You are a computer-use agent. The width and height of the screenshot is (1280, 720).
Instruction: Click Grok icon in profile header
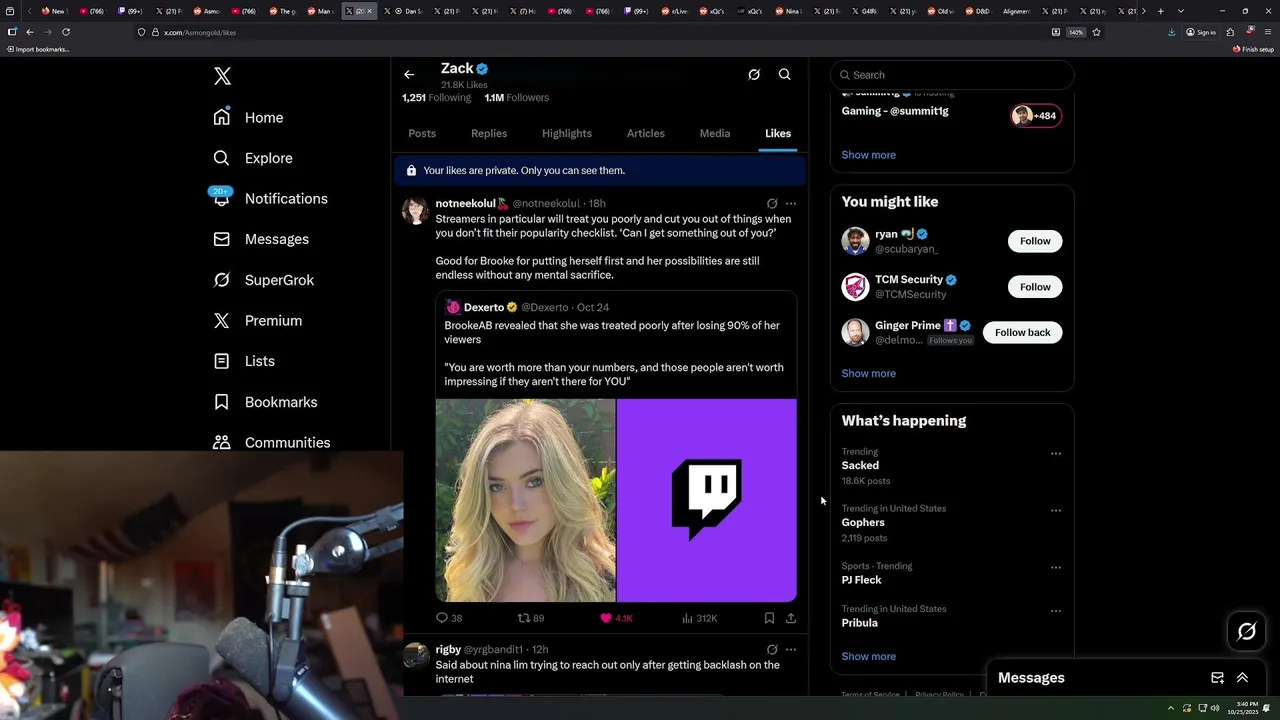point(754,74)
